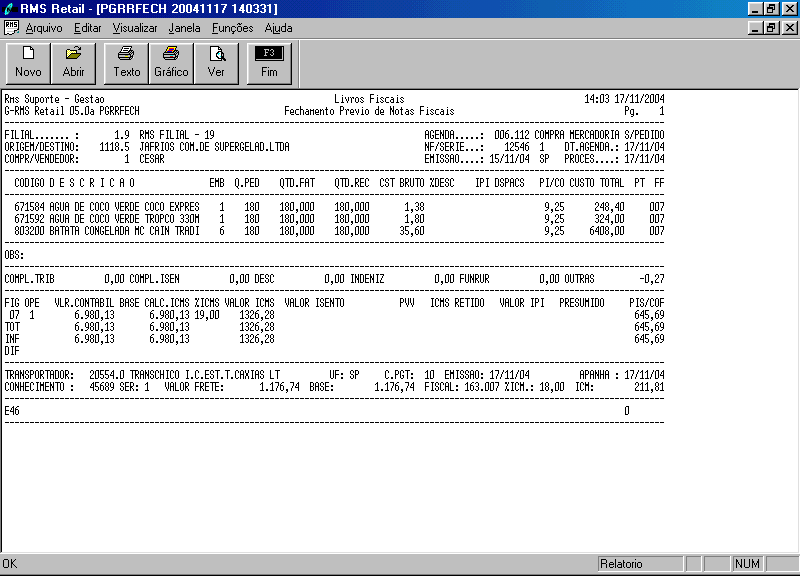Screen dimensions: 800x576
Task: Click transporter TRANSCHICO I.C.EST.T.CAXIAS LT
Action: tap(205, 375)
